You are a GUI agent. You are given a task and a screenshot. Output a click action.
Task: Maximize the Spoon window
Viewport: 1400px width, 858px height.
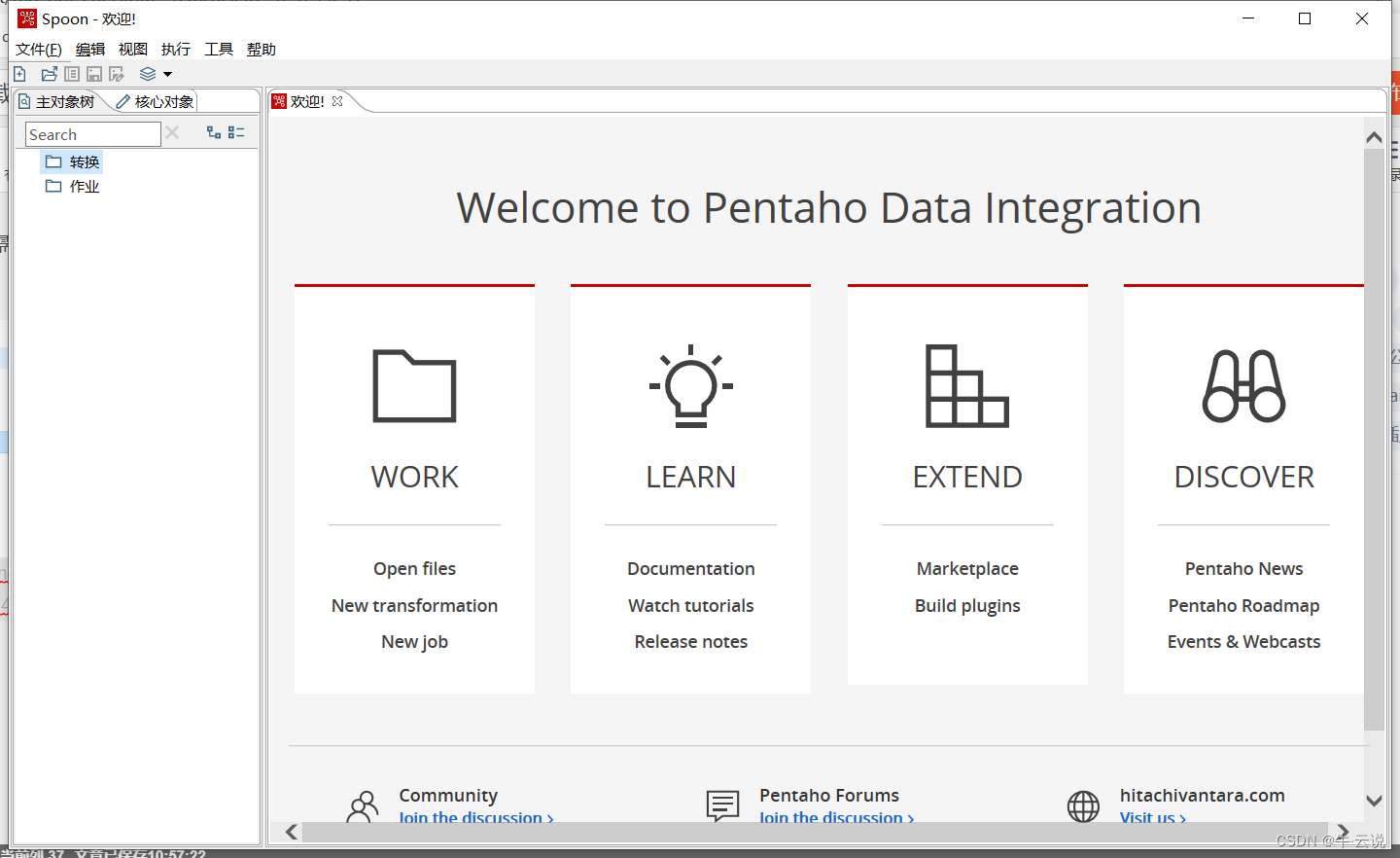(1305, 18)
